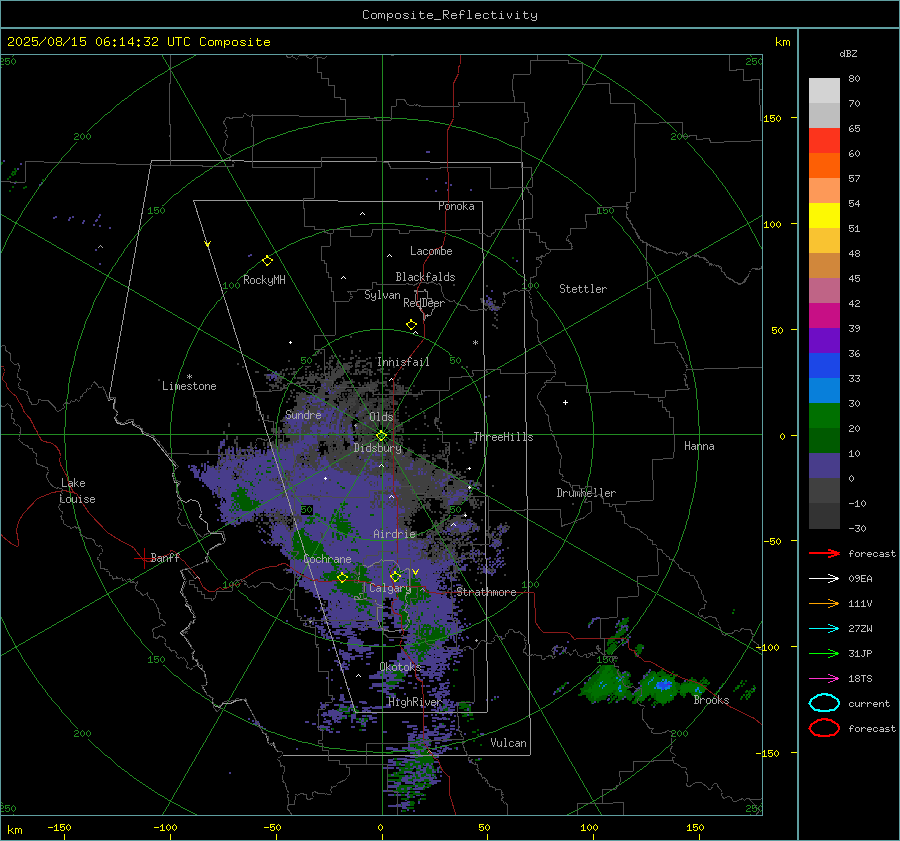This screenshot has height=841, width=900.
Task: Click the yellow diamond marker near RockyMH
Action: pos(267,261)
